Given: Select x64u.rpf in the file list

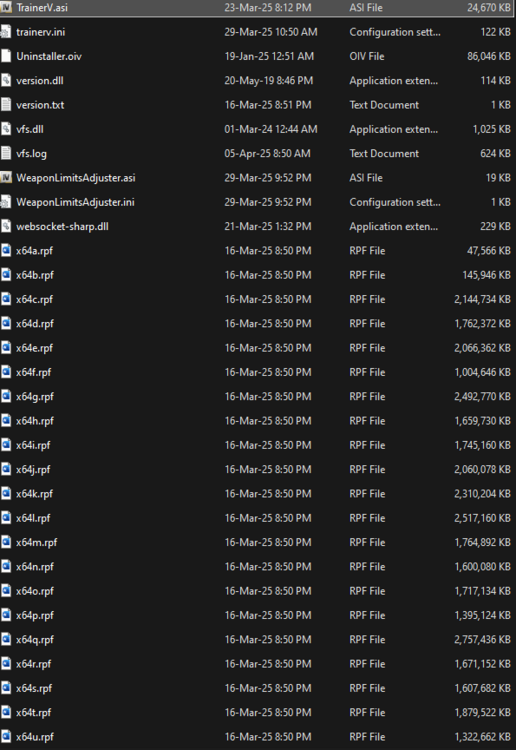Looking at the screenshot, I should point(258,737).
